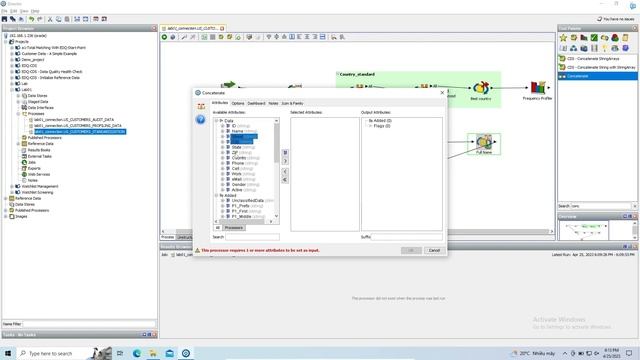Click the Cancel button in dialog
This screenshot has height=360, width=640.
(434, 250)
